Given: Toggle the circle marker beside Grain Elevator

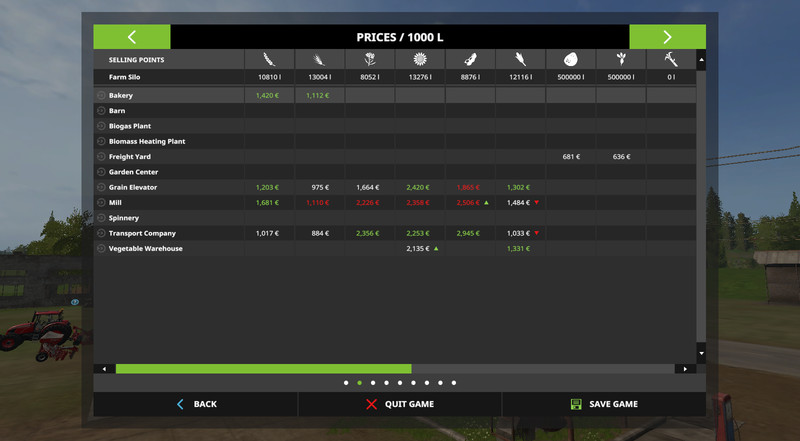Looking at the screenshot, I should [101, 187].
